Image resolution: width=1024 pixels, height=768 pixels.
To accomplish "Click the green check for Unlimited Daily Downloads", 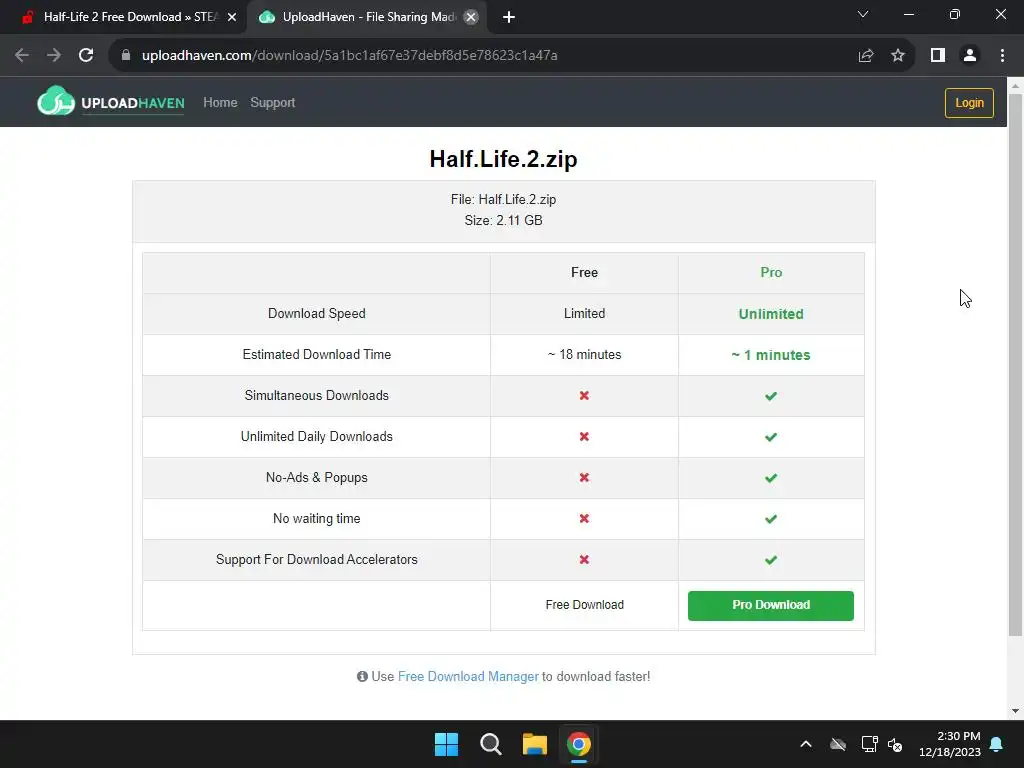I will (771, 437).
